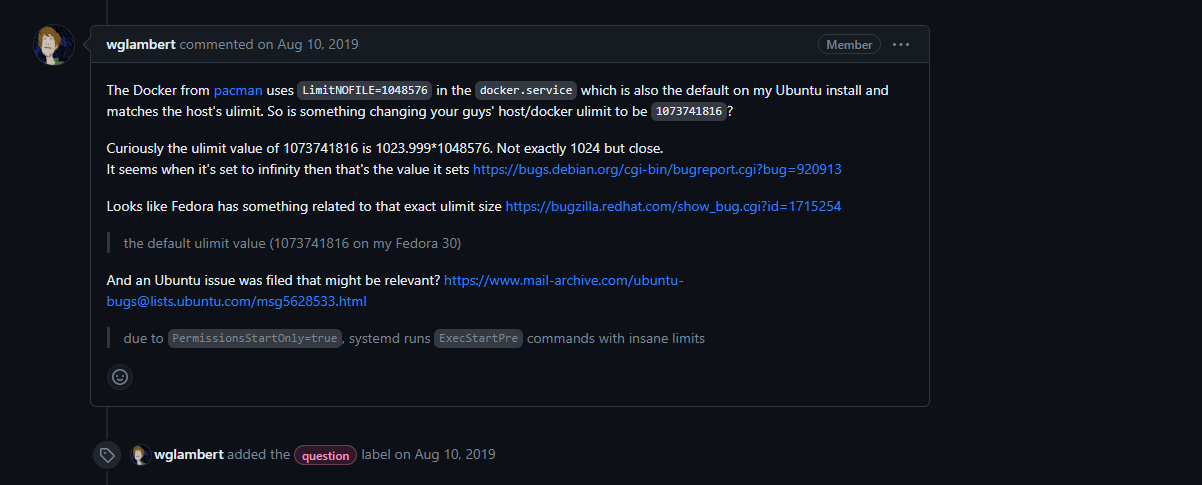Image resolution: width=1202 pixels, height=485 pixels.
Task: Open wglambert's large profile avatar
Action: pyautogui.click(x=54, y=45)
